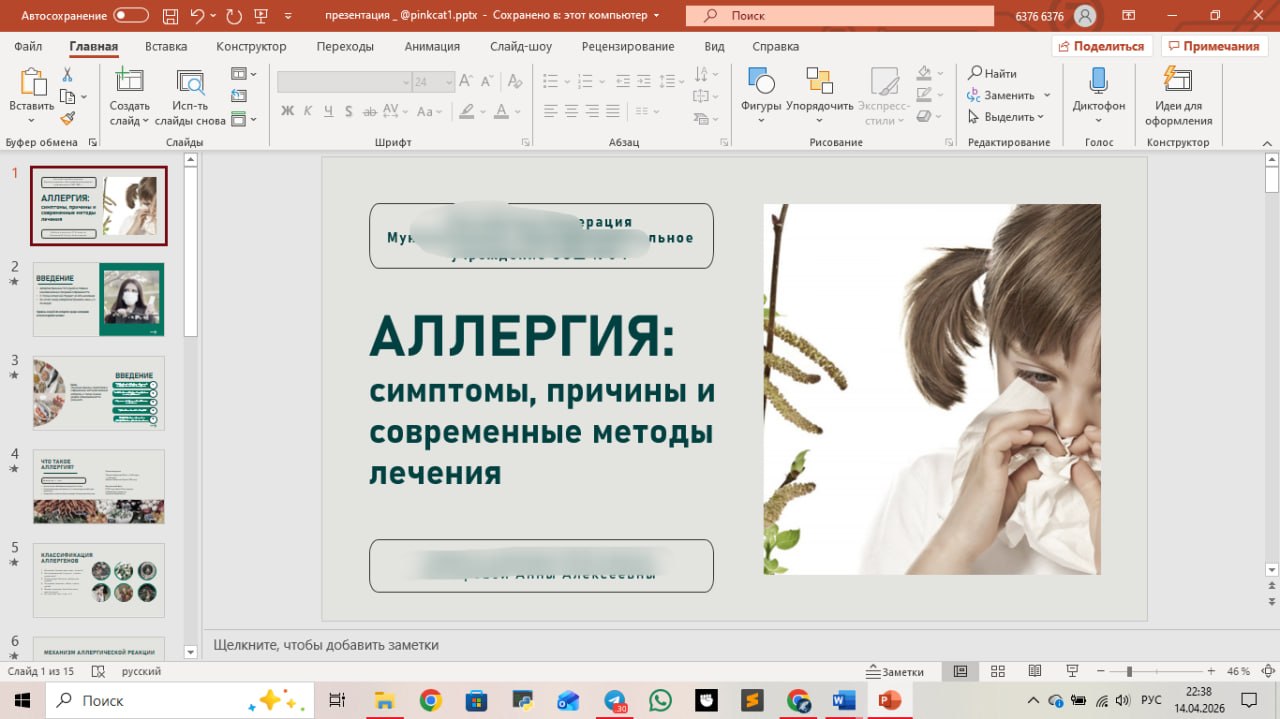The width and height of the screenshot is (1280, 719).
Task: Start slideshow from beginning in title bar
Action: pyautogui.click(x=263, y=16)
